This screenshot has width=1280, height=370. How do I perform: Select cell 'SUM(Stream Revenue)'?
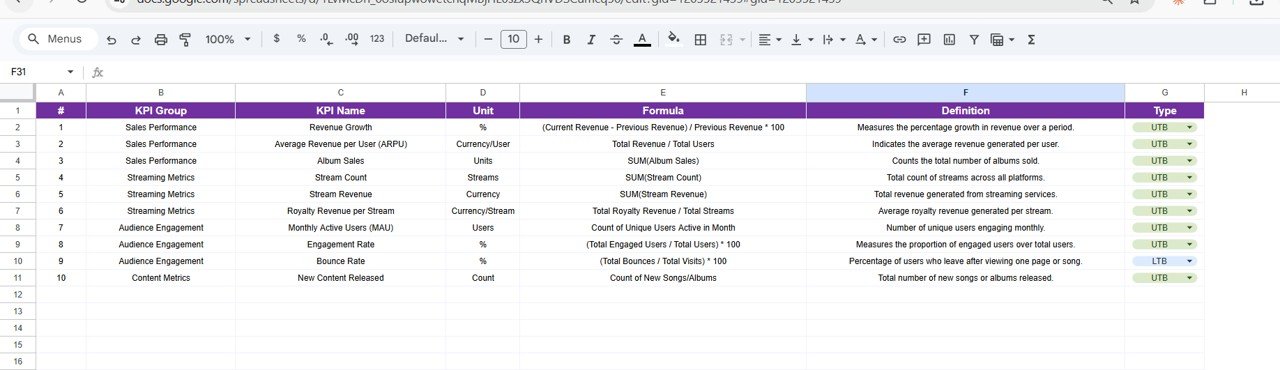coord(663,194)
